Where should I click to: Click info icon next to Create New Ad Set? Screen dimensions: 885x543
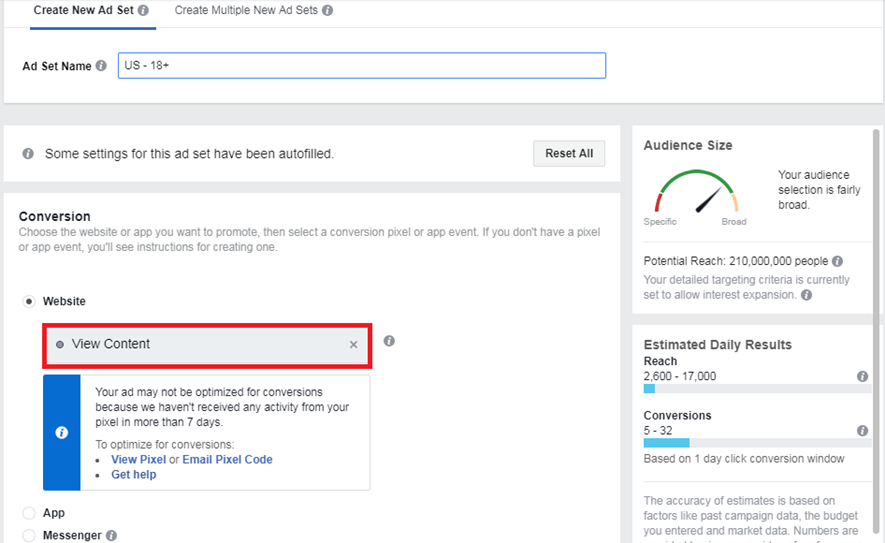(143, 11)
